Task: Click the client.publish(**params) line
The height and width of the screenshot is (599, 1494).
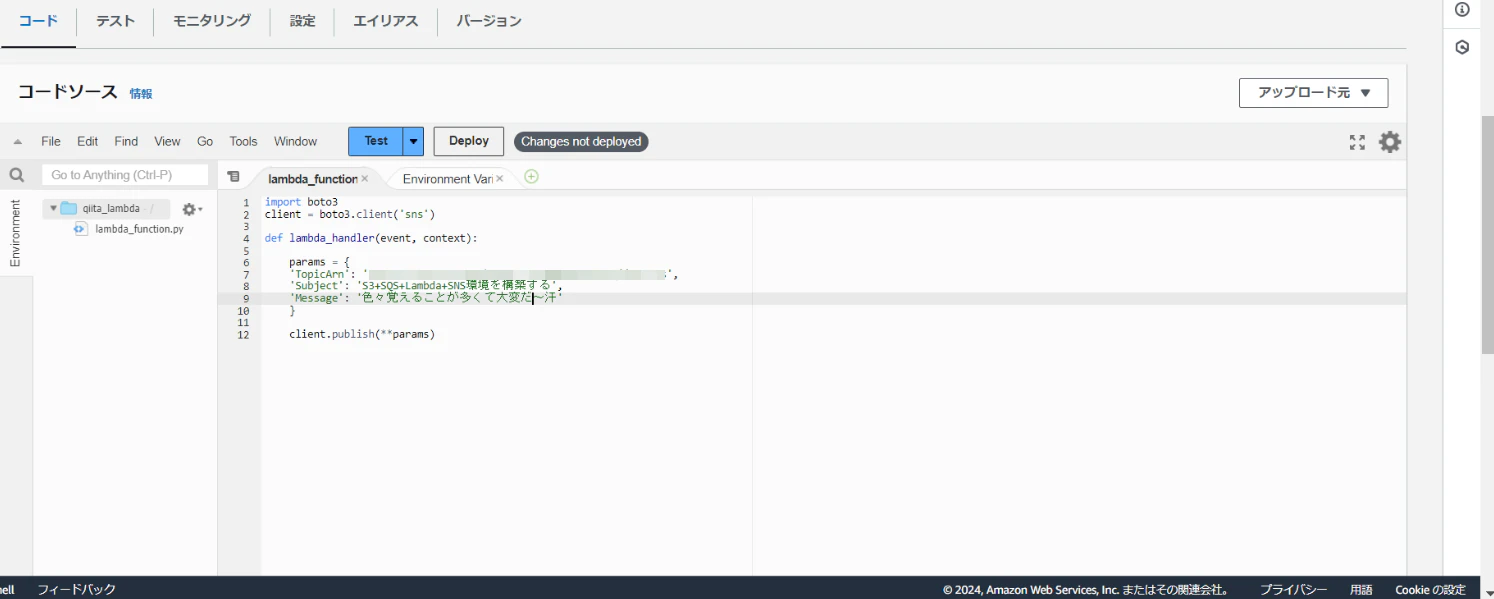Action: tap(362, 335)
